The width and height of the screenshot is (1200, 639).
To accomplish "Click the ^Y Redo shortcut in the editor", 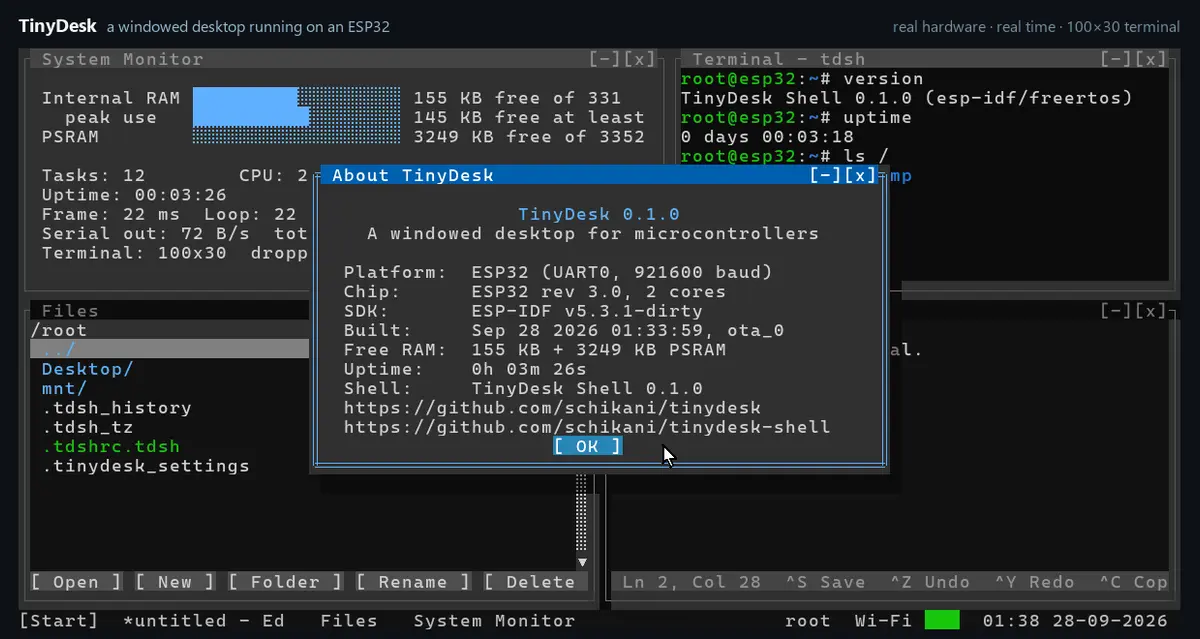I will click(1034, 582).
